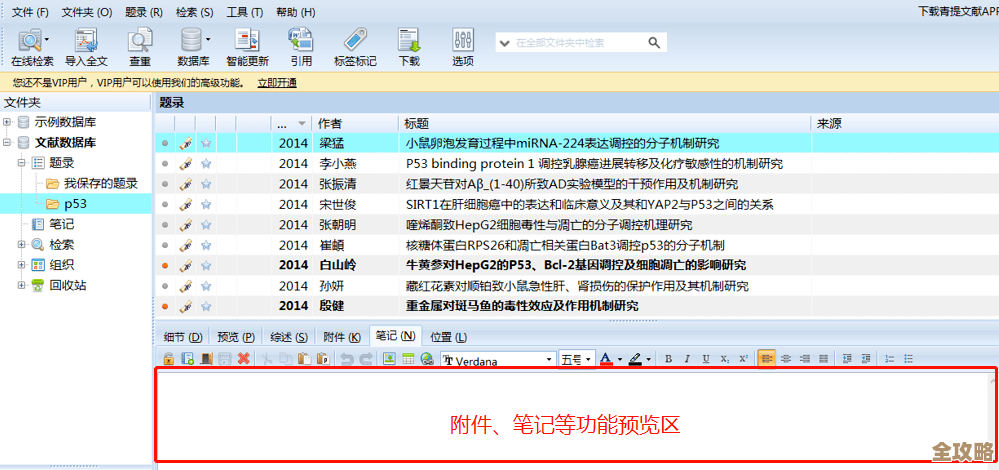The image size is (999, 470).
Task: Click the font color A button
Action: [x=606, y=359]
